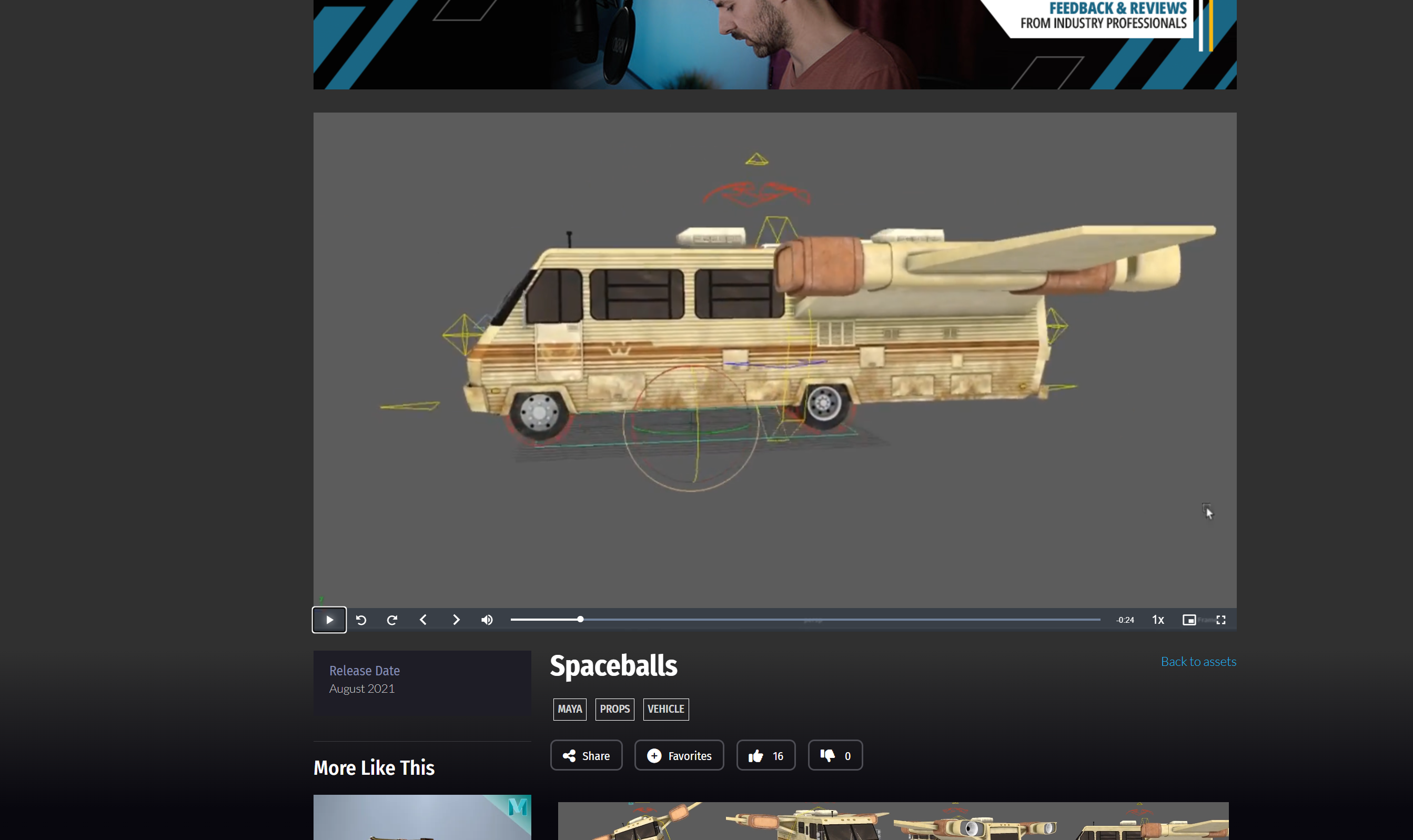
Task: Enter fullscreen video mode
Action: (x=1221, y=620)
